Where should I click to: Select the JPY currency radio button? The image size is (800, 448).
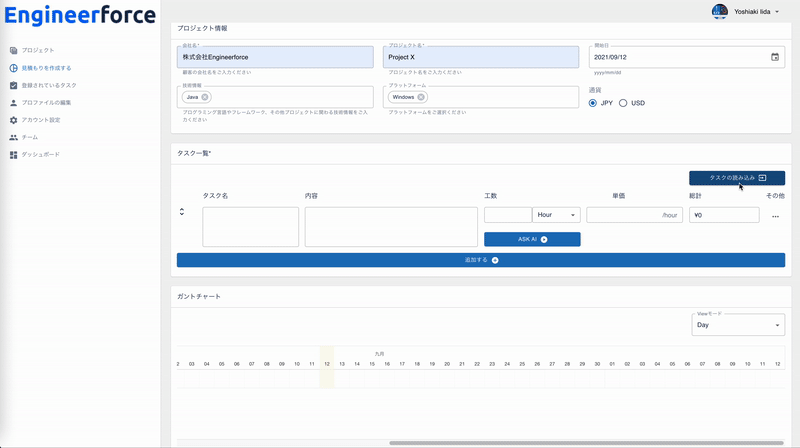pos(593,103)
